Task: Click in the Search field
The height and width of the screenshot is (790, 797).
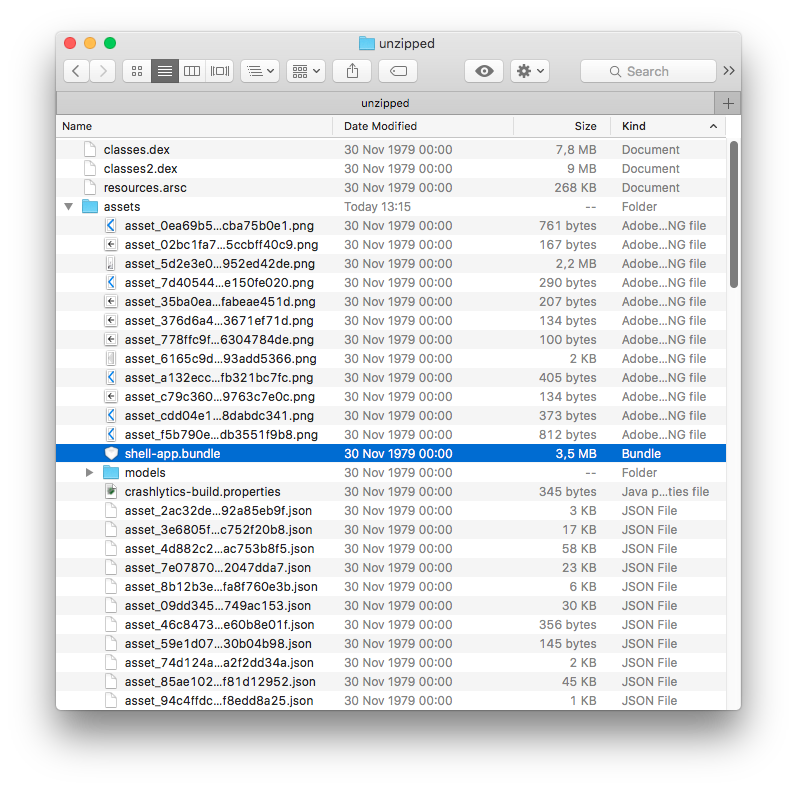Action: pos(648,71)
